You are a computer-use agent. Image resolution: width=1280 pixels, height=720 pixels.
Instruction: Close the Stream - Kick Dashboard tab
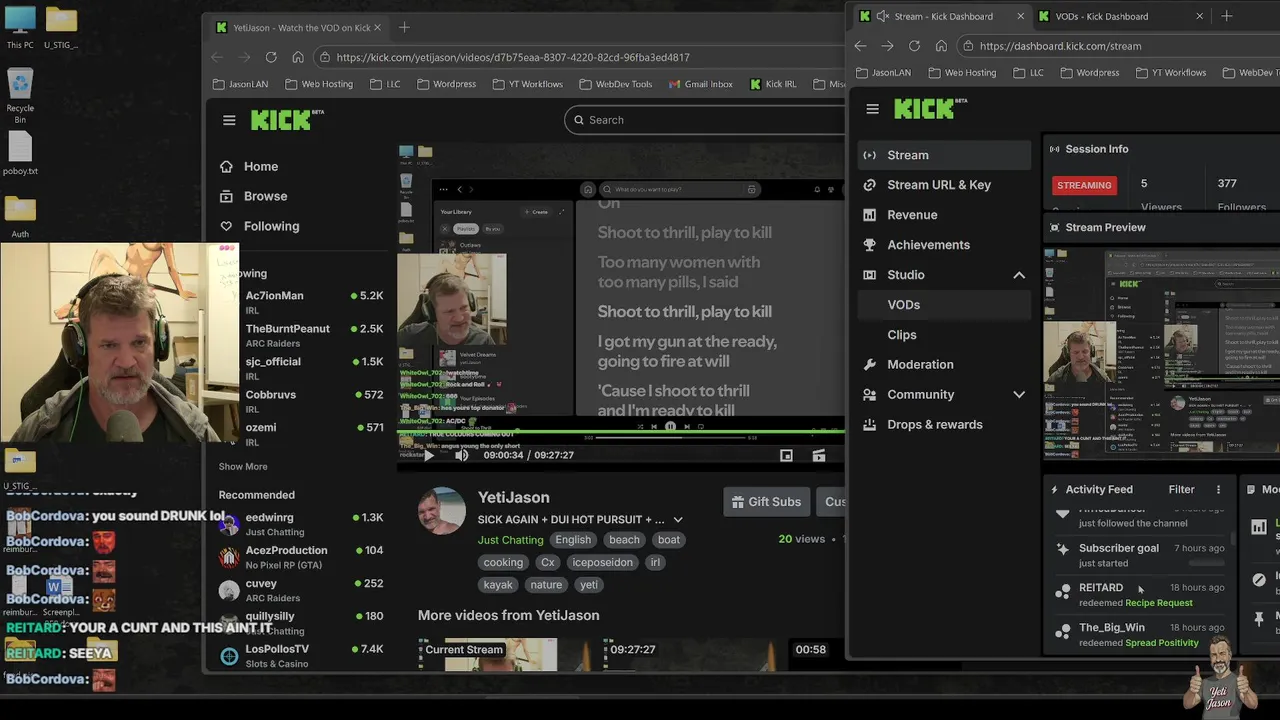(1020, 16)
